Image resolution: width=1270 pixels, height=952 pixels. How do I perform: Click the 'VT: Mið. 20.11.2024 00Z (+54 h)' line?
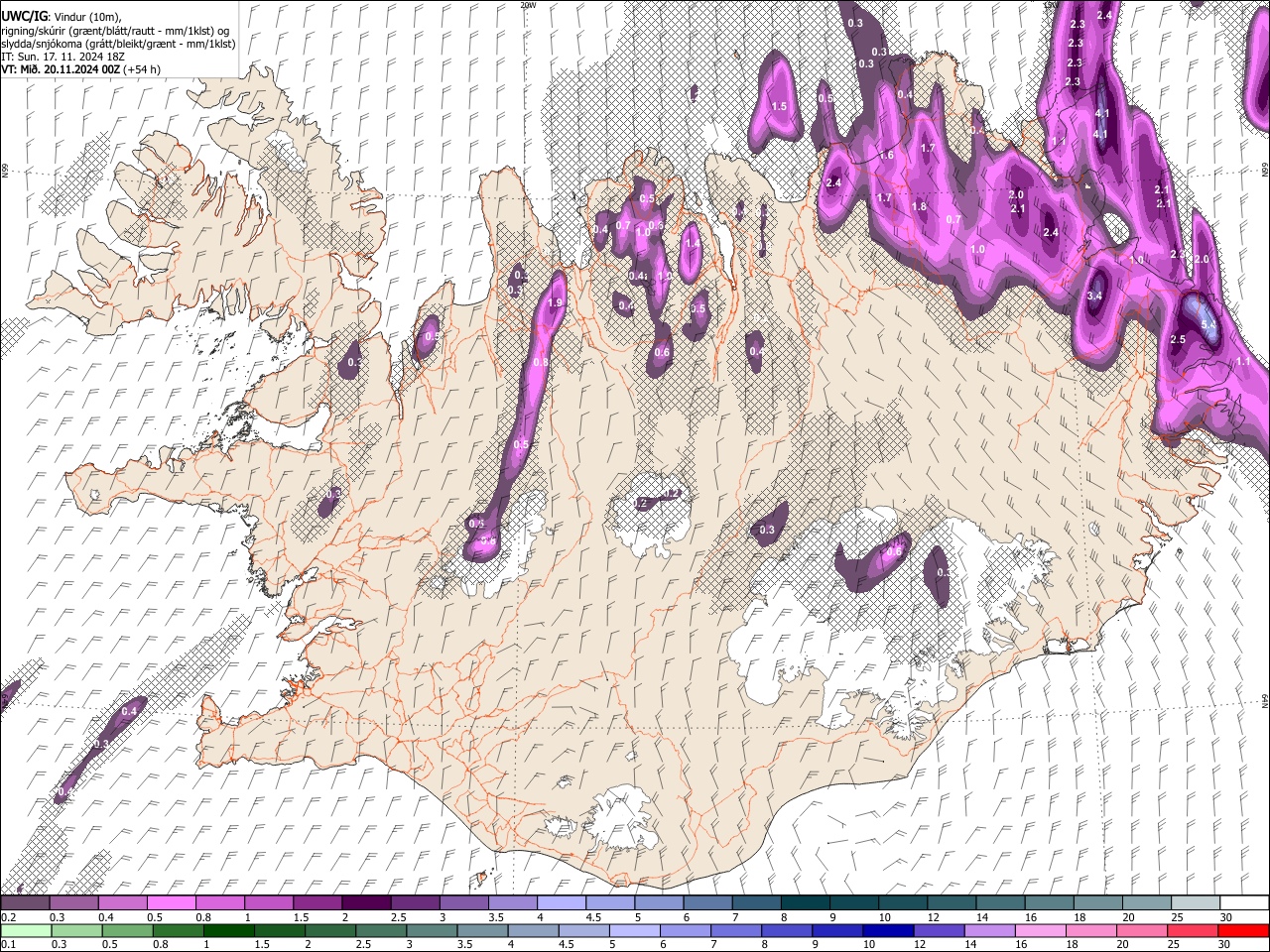[x=80, y=69]
